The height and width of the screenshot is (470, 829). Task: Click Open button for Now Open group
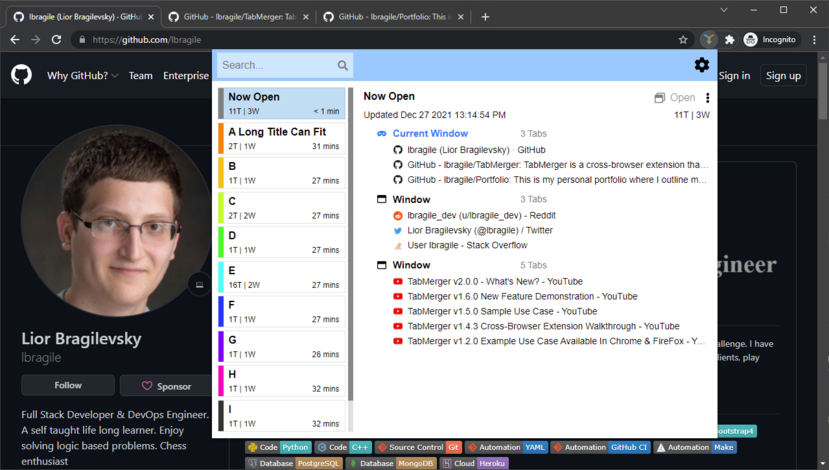point(675,98)
